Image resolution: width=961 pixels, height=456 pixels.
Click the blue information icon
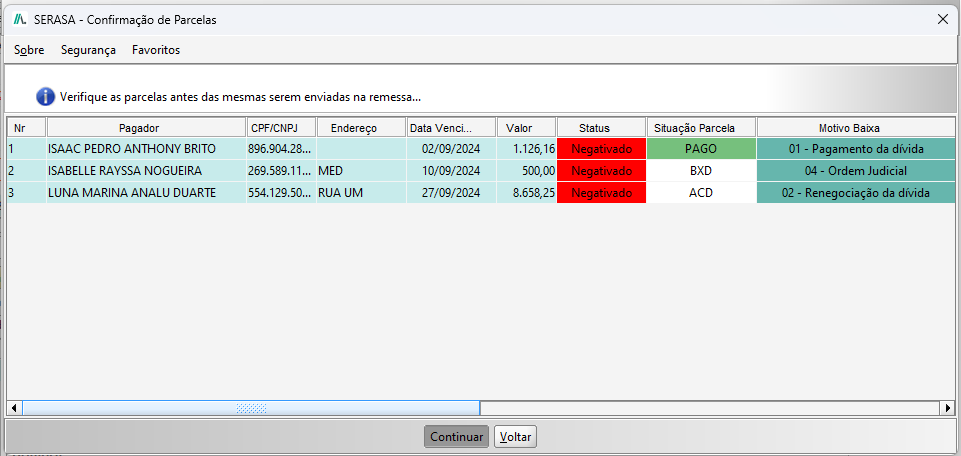point(45,97)
